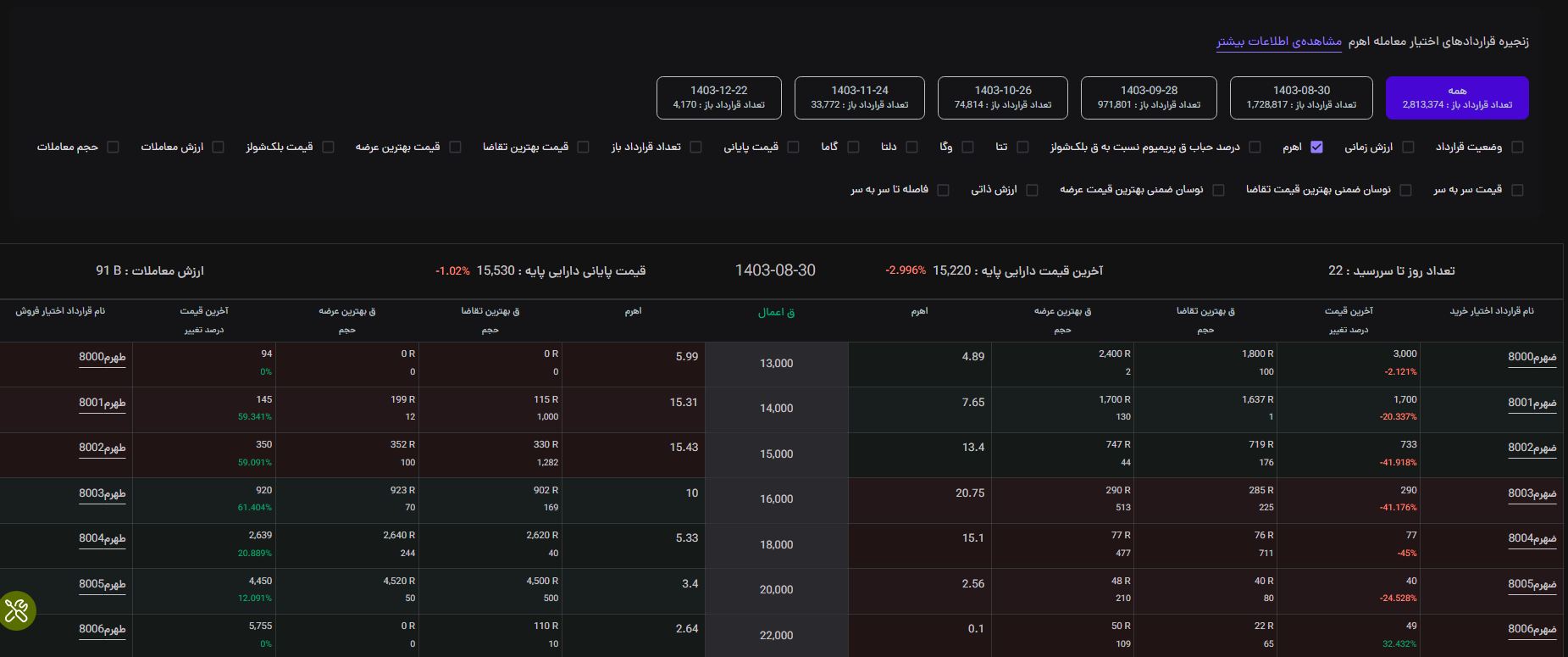The image size is (1568, 657).
Task: Click the put leverage value 15.43
Action: click(x=684, y=447)
